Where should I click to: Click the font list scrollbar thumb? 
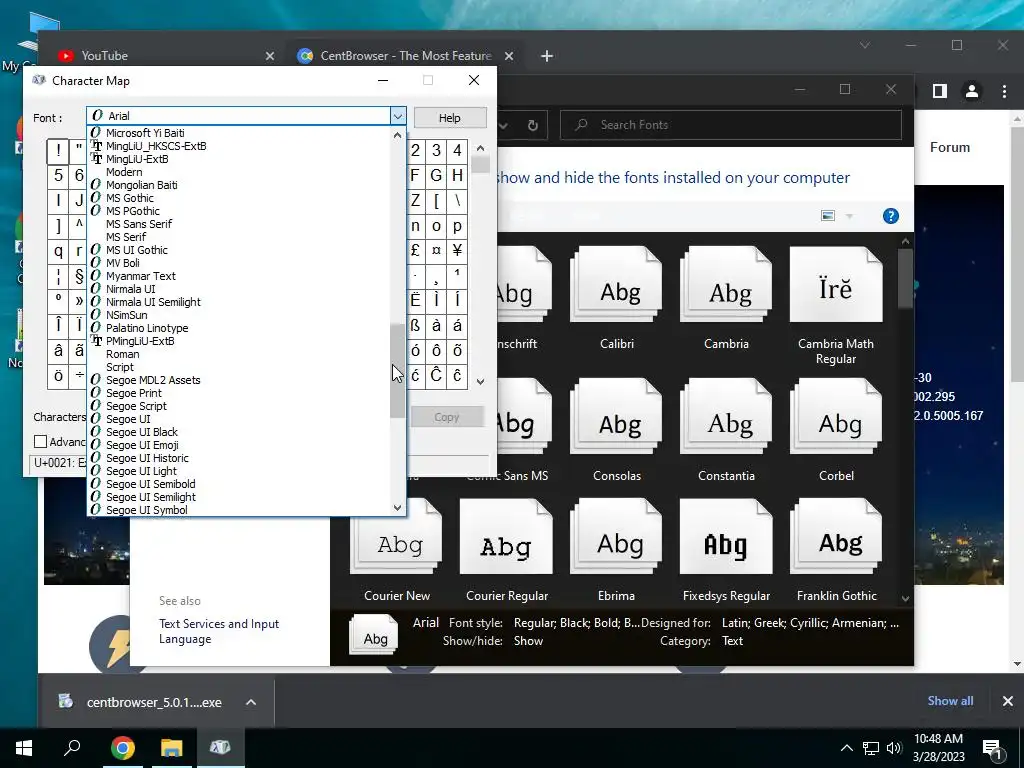398,370
